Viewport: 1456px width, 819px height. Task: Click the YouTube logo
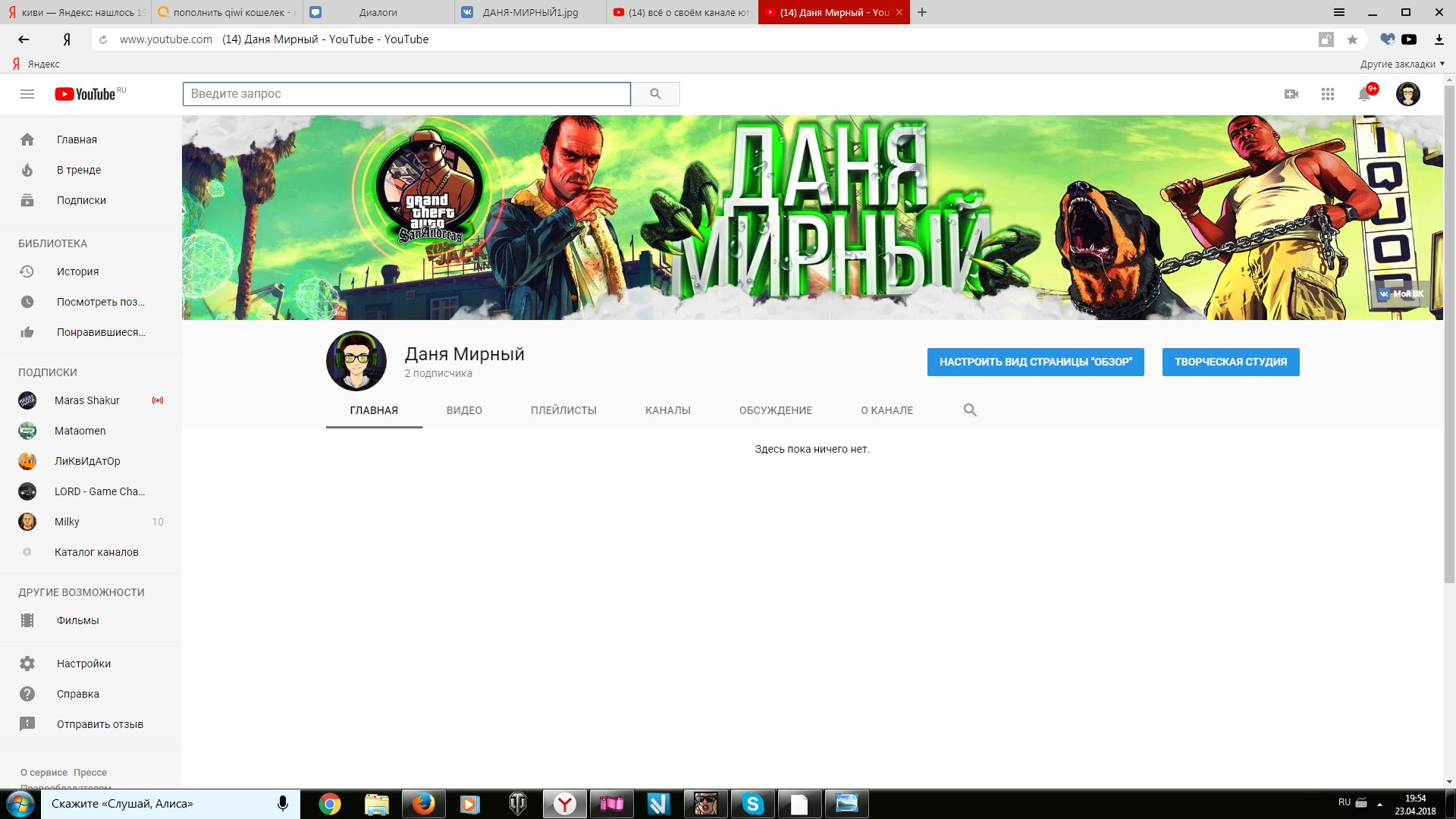pyautogui.click(x=86, y=94)
